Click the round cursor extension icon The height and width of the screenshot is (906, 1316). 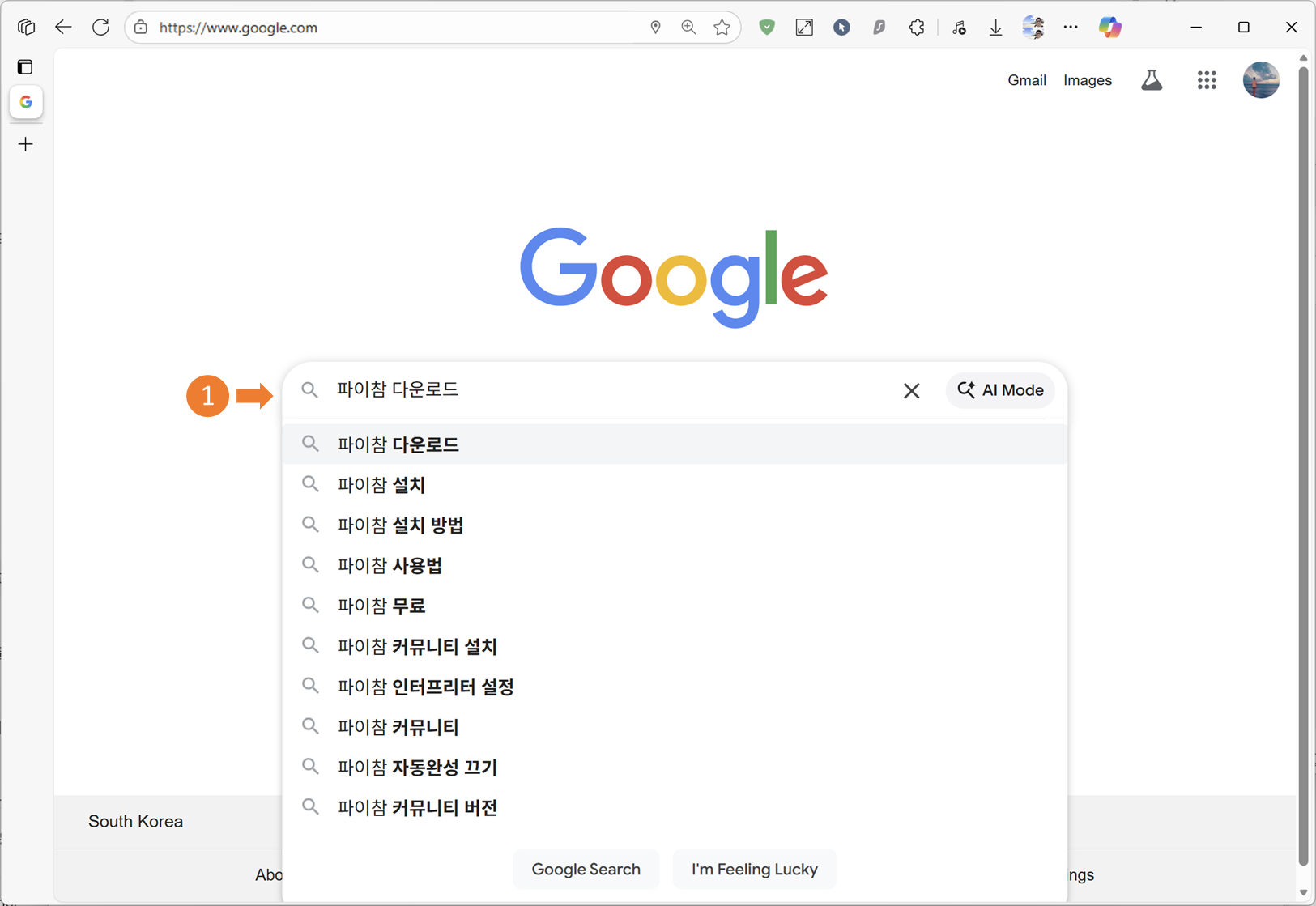841,28
